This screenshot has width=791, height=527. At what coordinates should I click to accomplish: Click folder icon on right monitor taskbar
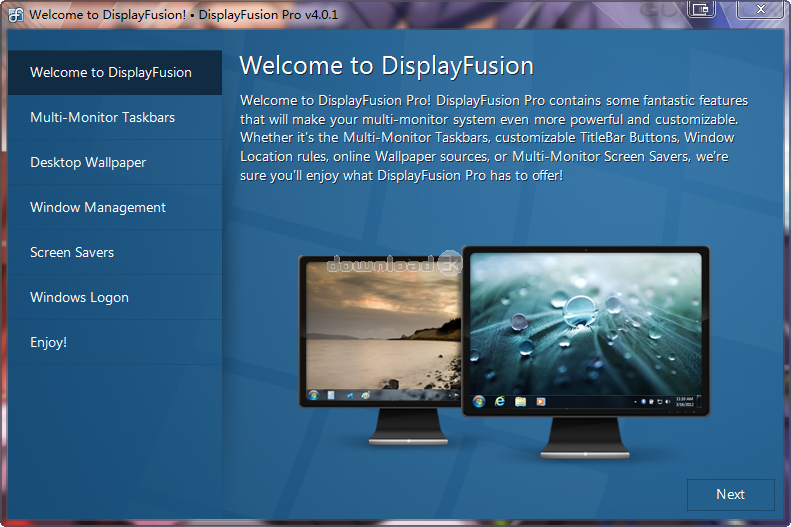(520, 401)
